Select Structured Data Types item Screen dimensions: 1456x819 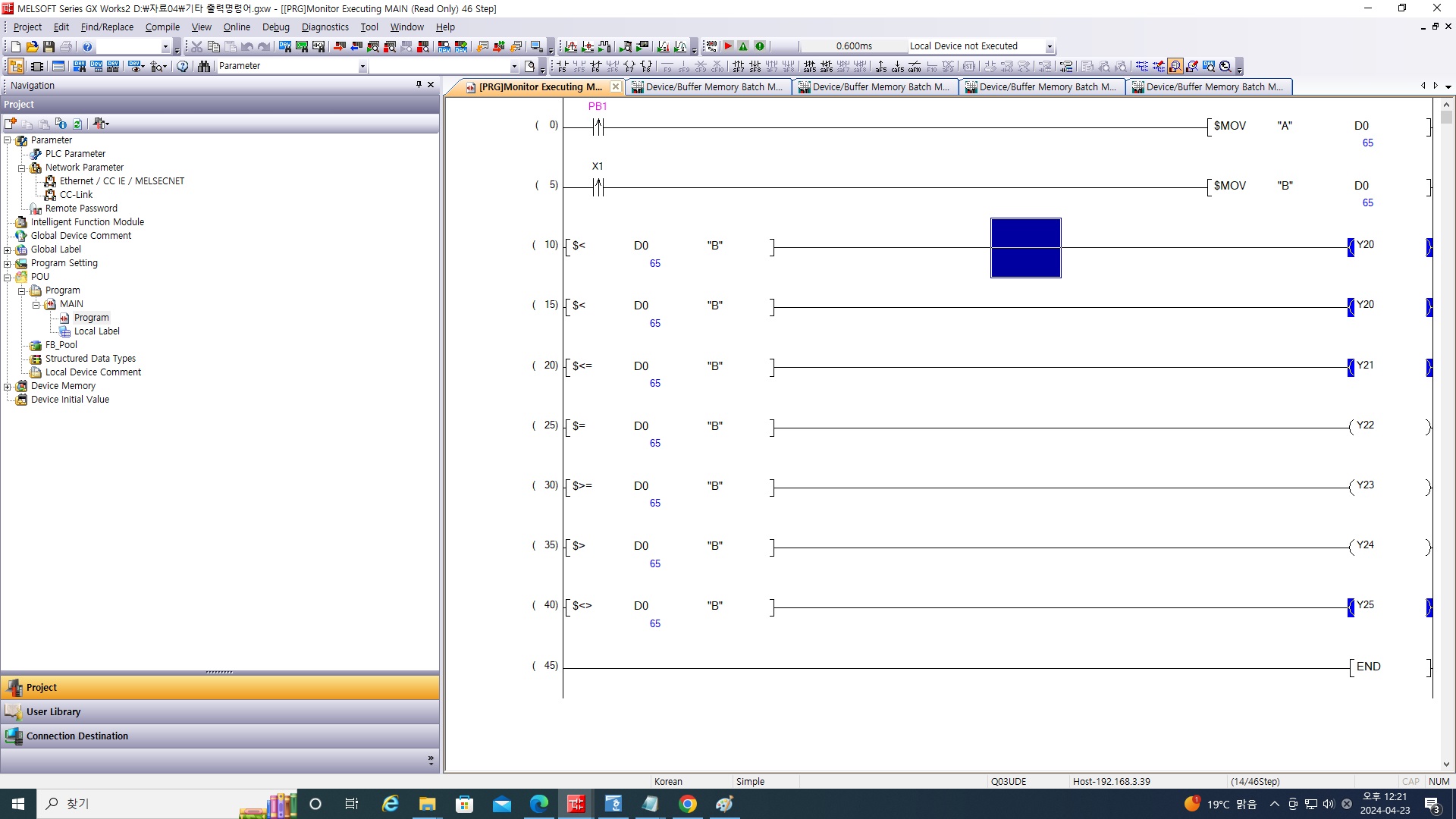click(90, 359)
